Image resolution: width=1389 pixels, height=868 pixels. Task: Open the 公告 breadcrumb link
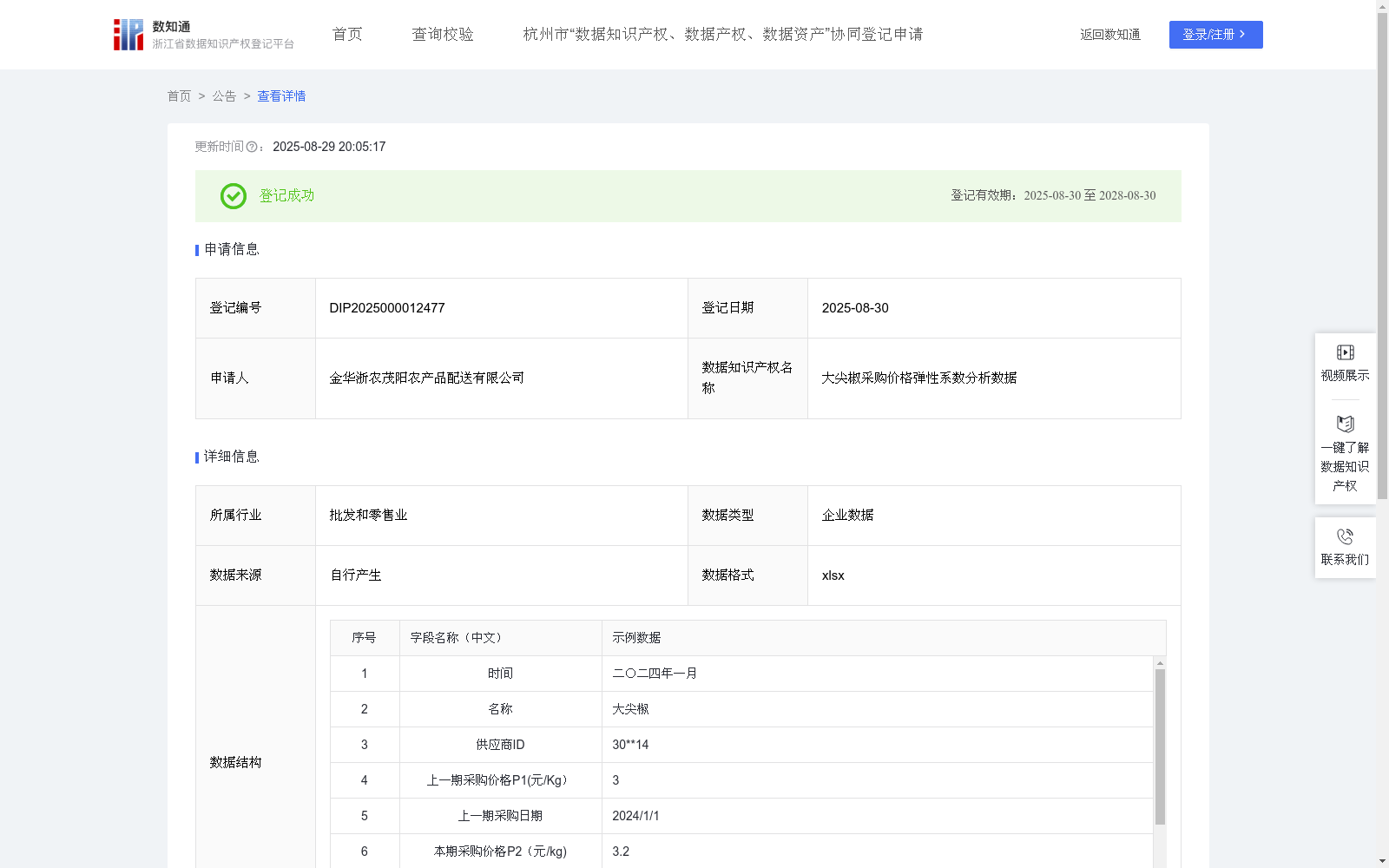pos(224,96)
